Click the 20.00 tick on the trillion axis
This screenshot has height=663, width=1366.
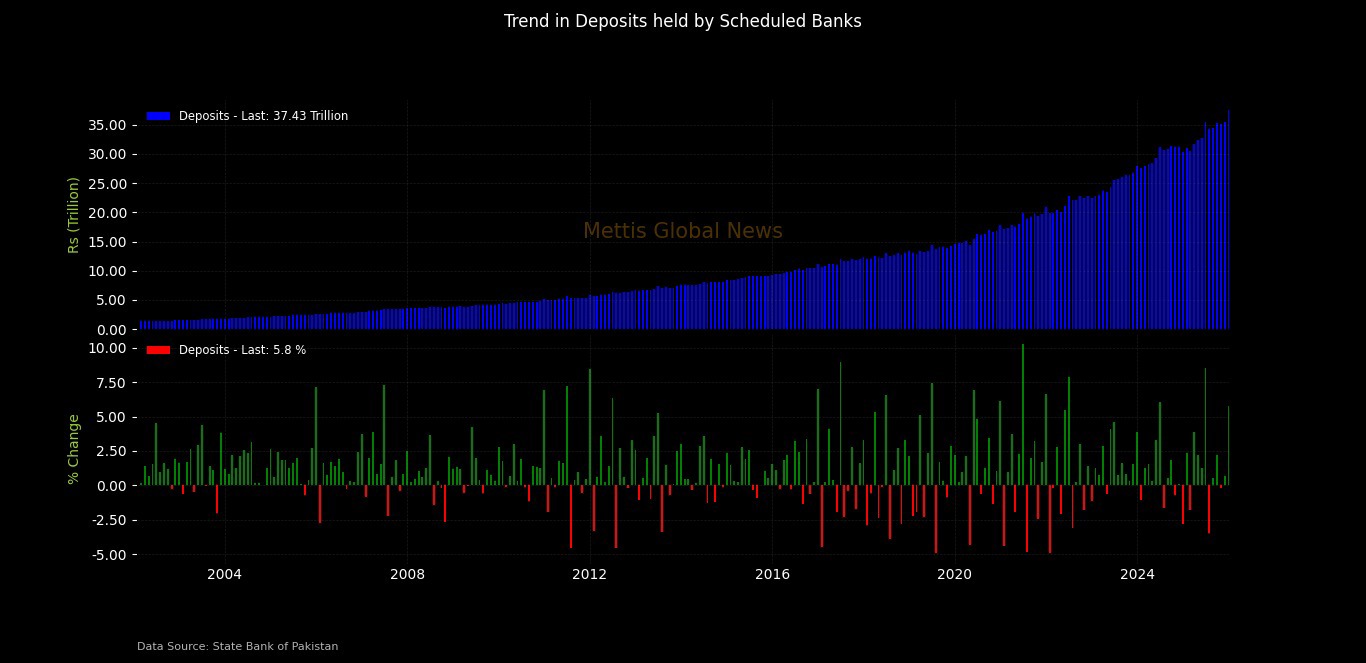107,213
